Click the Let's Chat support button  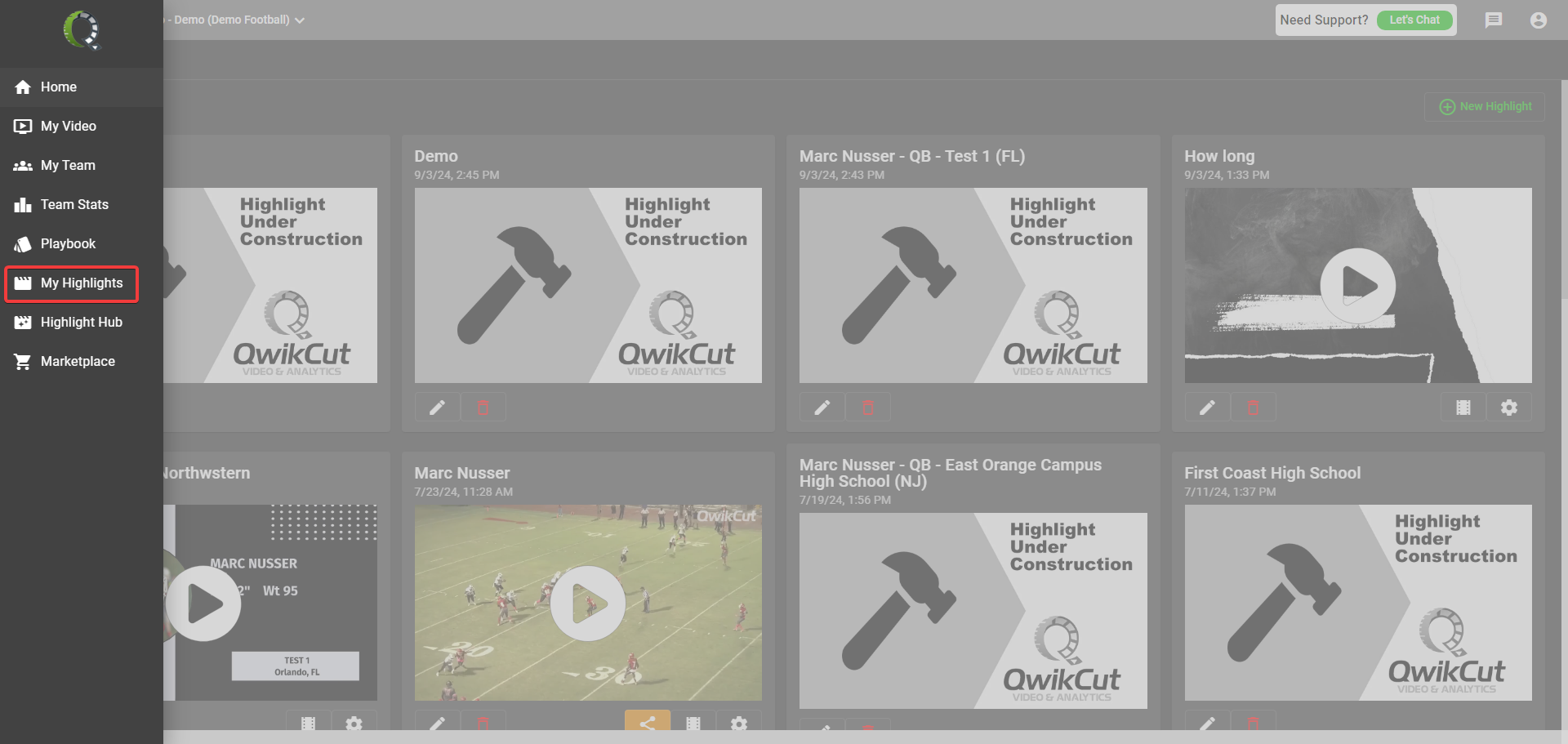point(1414,20)
